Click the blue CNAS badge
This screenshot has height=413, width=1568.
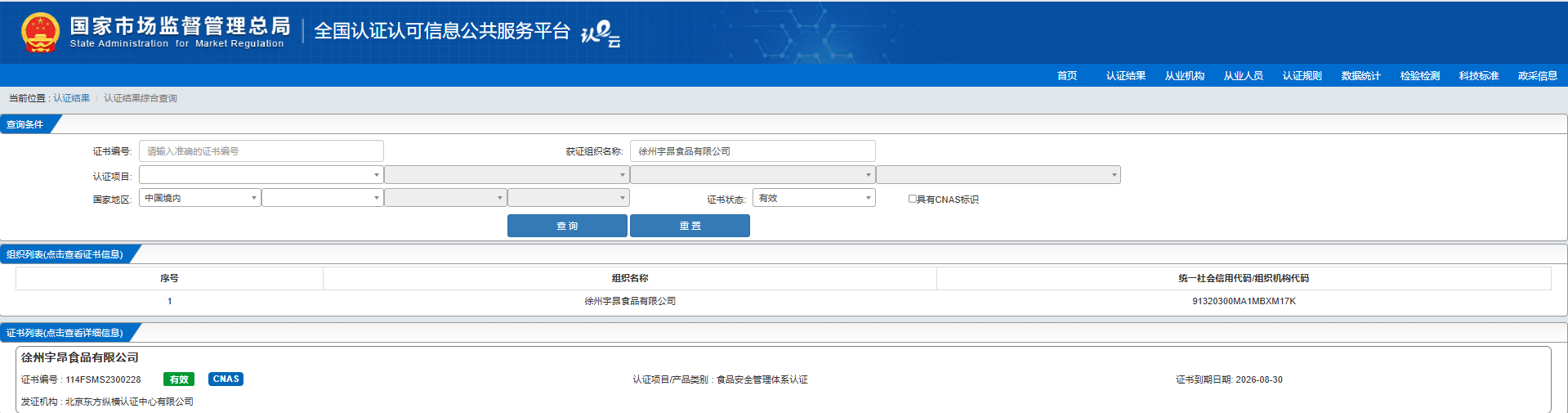pos(226,379)
